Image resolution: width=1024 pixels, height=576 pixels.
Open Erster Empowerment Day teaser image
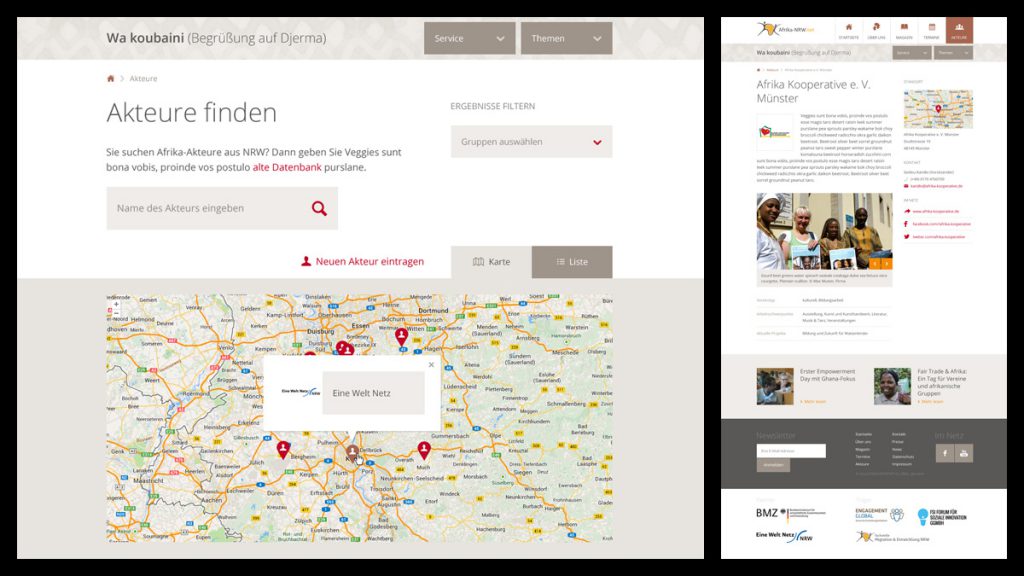tap(775, 386)
